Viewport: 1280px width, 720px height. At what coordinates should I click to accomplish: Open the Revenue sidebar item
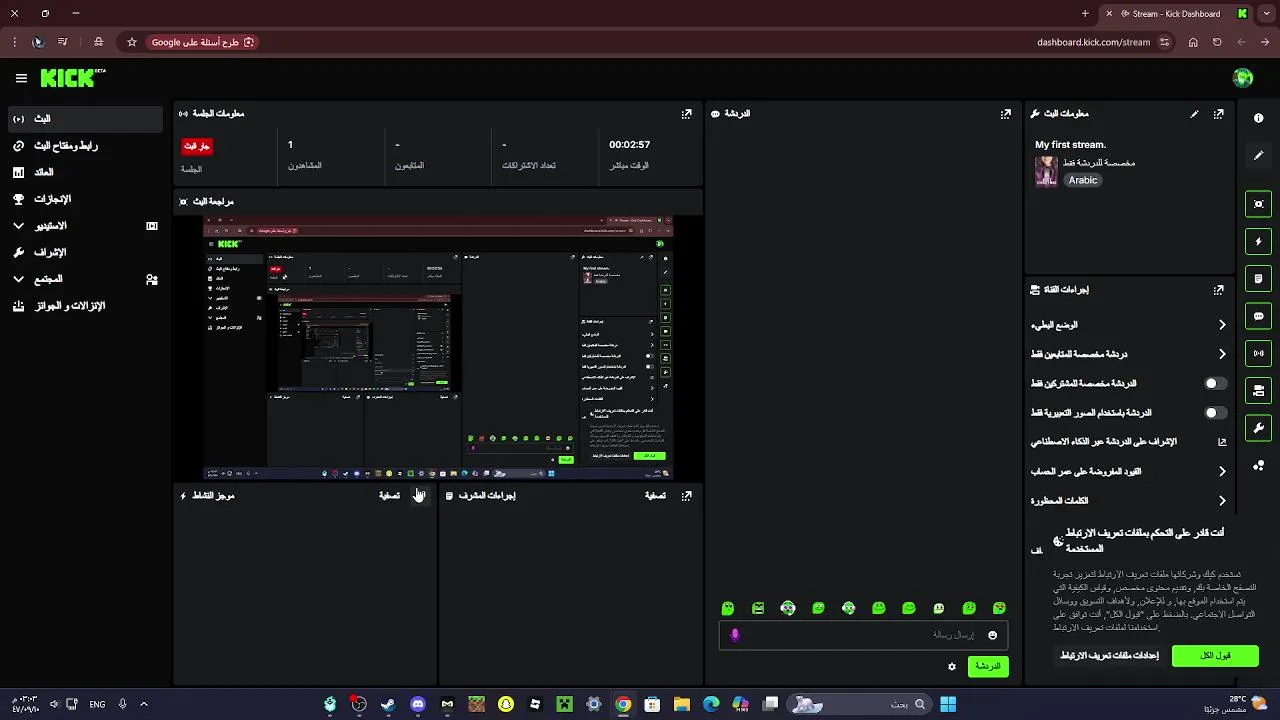pos(84,172)
